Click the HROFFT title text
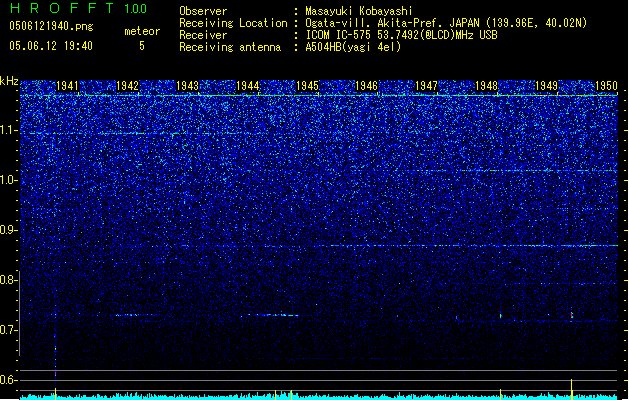The height and width of the screenshot is (400, 629). click(62, 8)
